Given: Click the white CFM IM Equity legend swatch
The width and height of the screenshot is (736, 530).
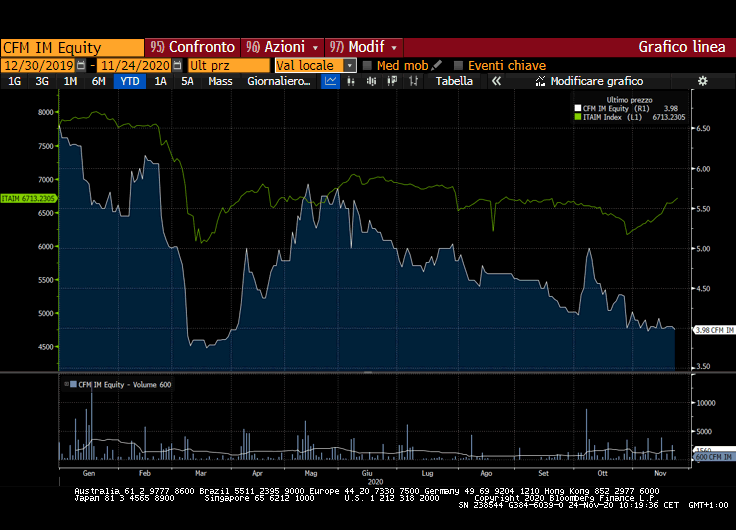Looking at the screenshot, I should pos(578,108).
